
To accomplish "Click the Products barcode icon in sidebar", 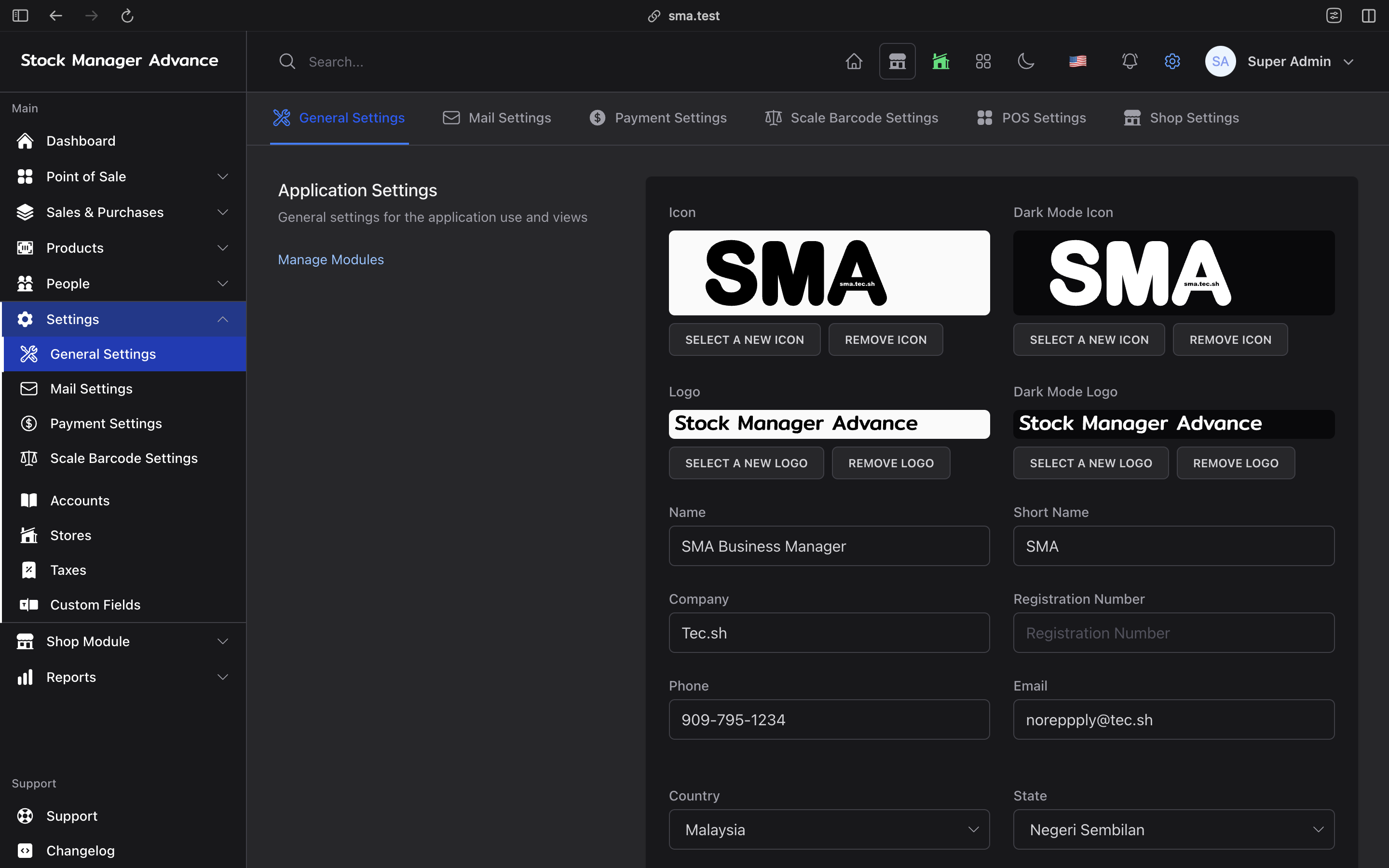I will point(25,248).
